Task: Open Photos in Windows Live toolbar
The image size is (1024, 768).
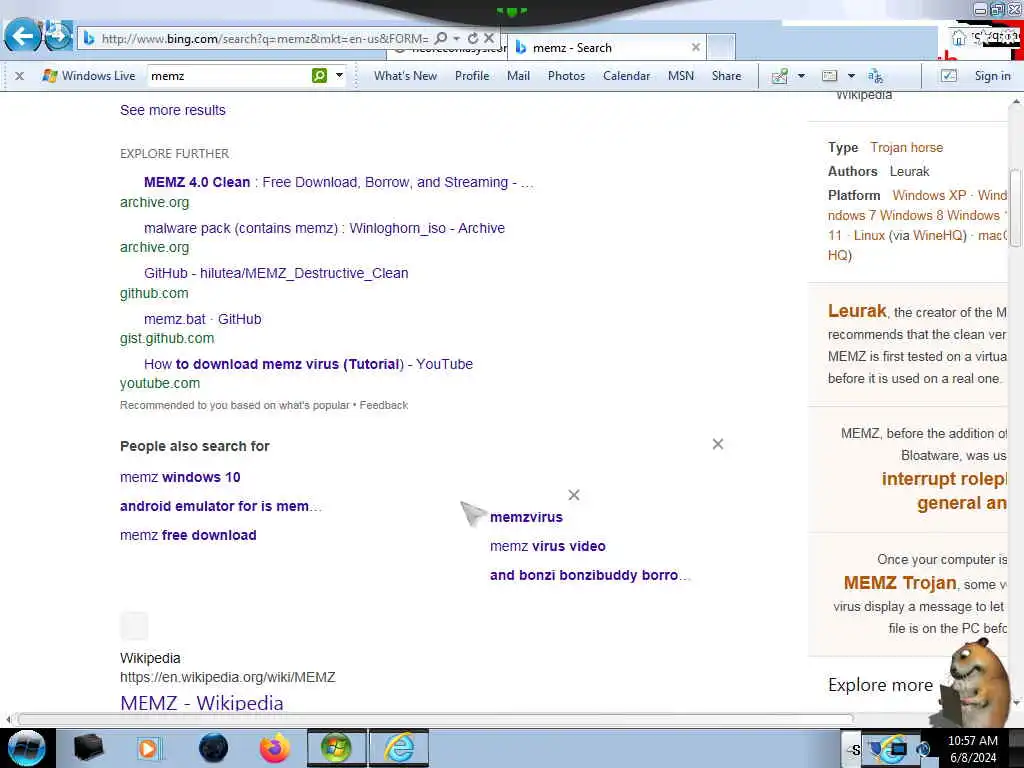Action: [566, 76]
